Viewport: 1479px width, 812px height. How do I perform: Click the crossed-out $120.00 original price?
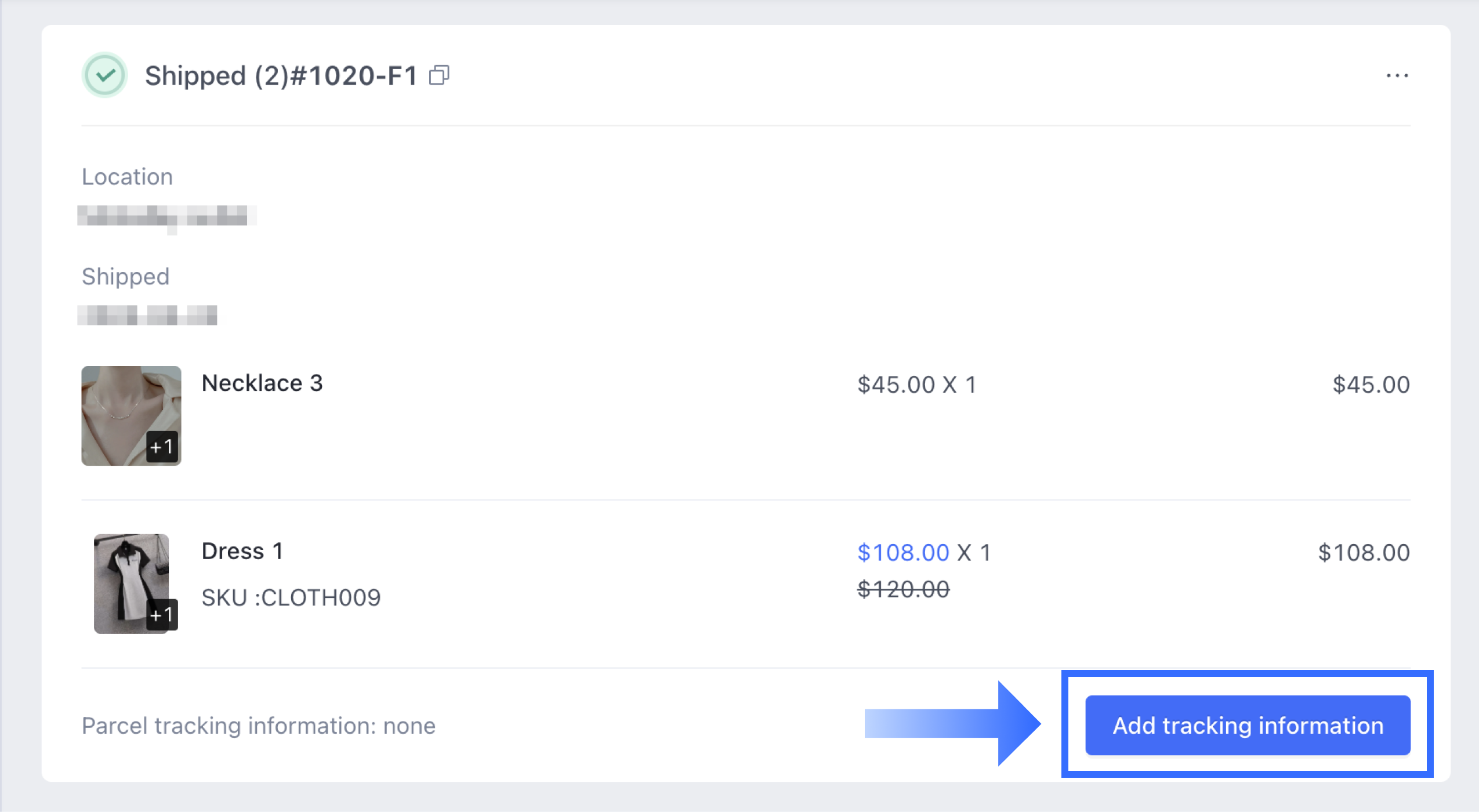(903, 589)
